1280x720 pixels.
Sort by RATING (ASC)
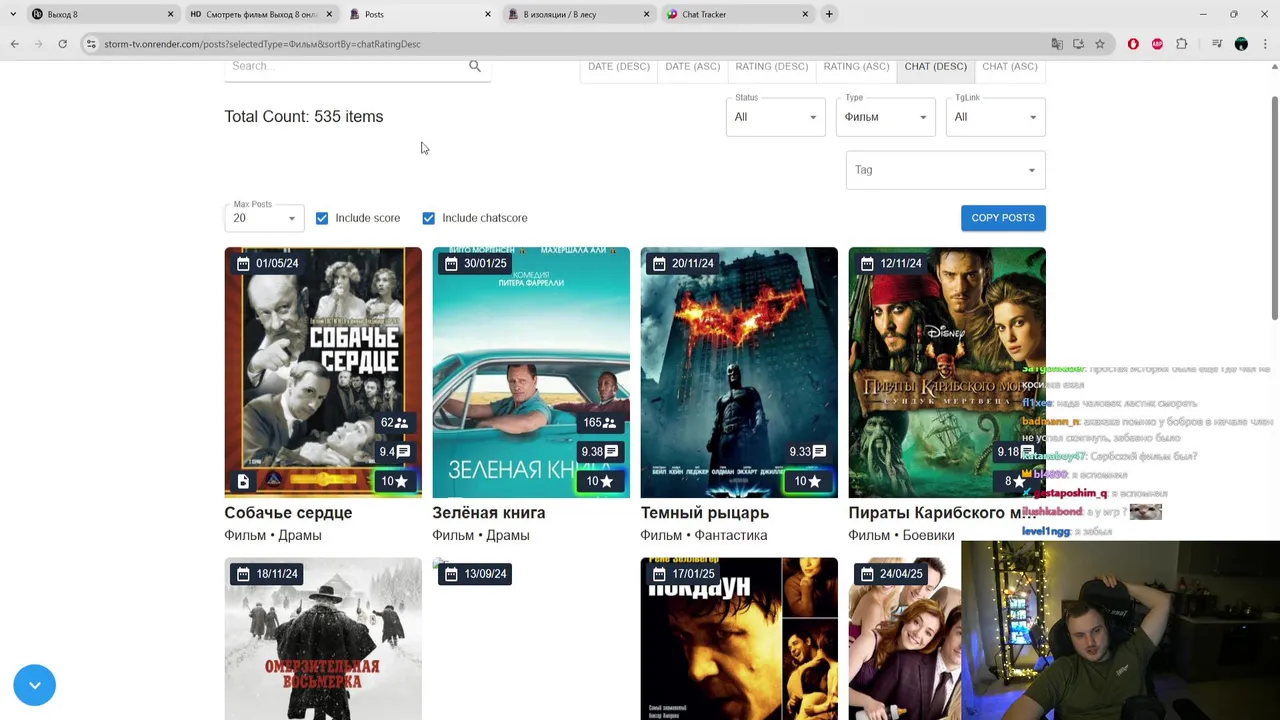point(856,66)
